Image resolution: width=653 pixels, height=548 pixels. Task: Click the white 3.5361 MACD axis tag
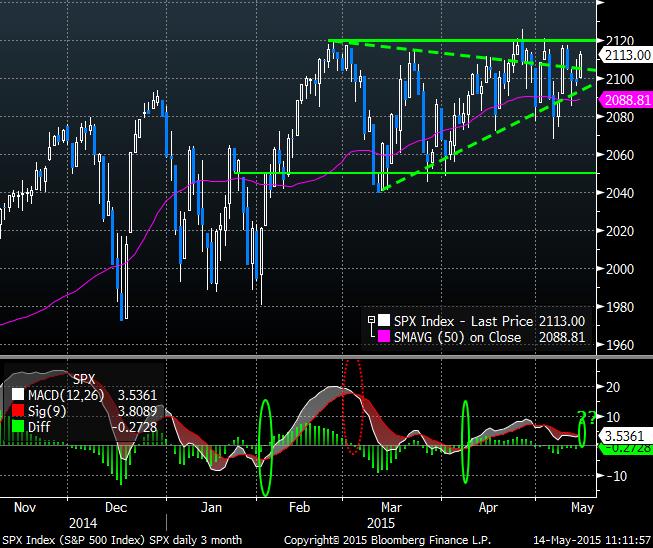point(624,436)
